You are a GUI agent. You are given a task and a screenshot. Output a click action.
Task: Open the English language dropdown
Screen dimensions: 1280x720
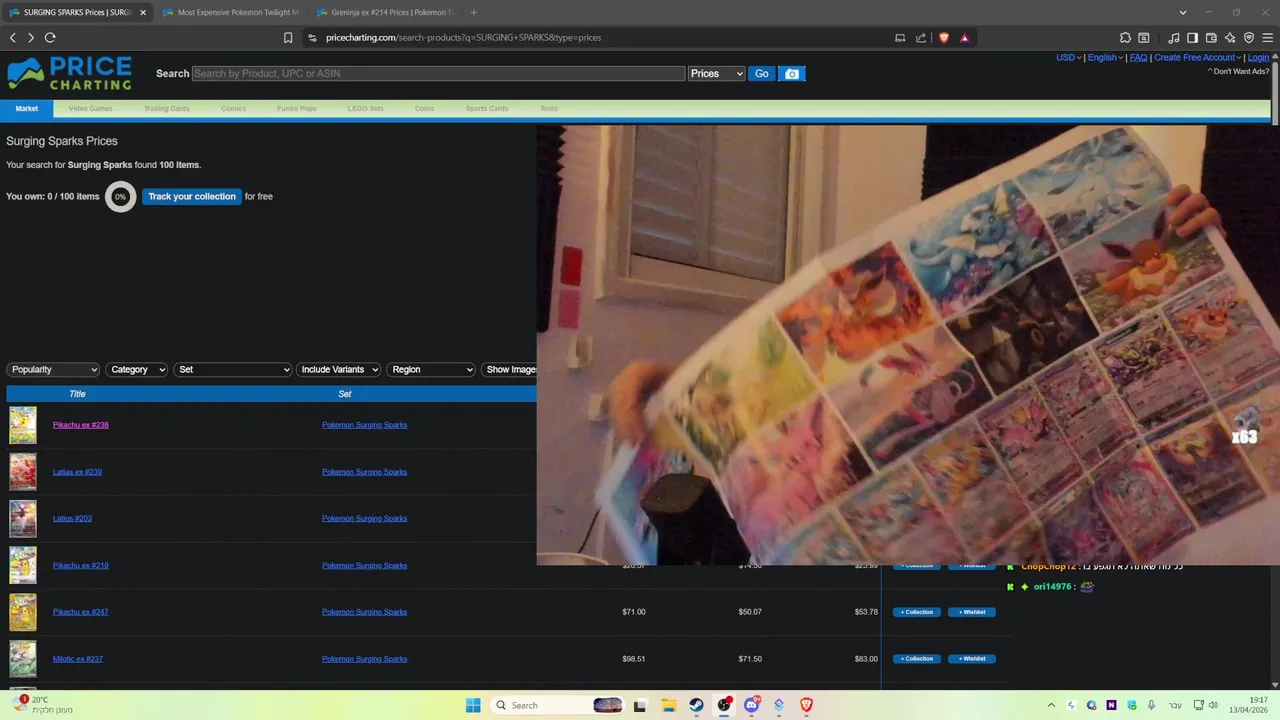[x=1105, y=58]
